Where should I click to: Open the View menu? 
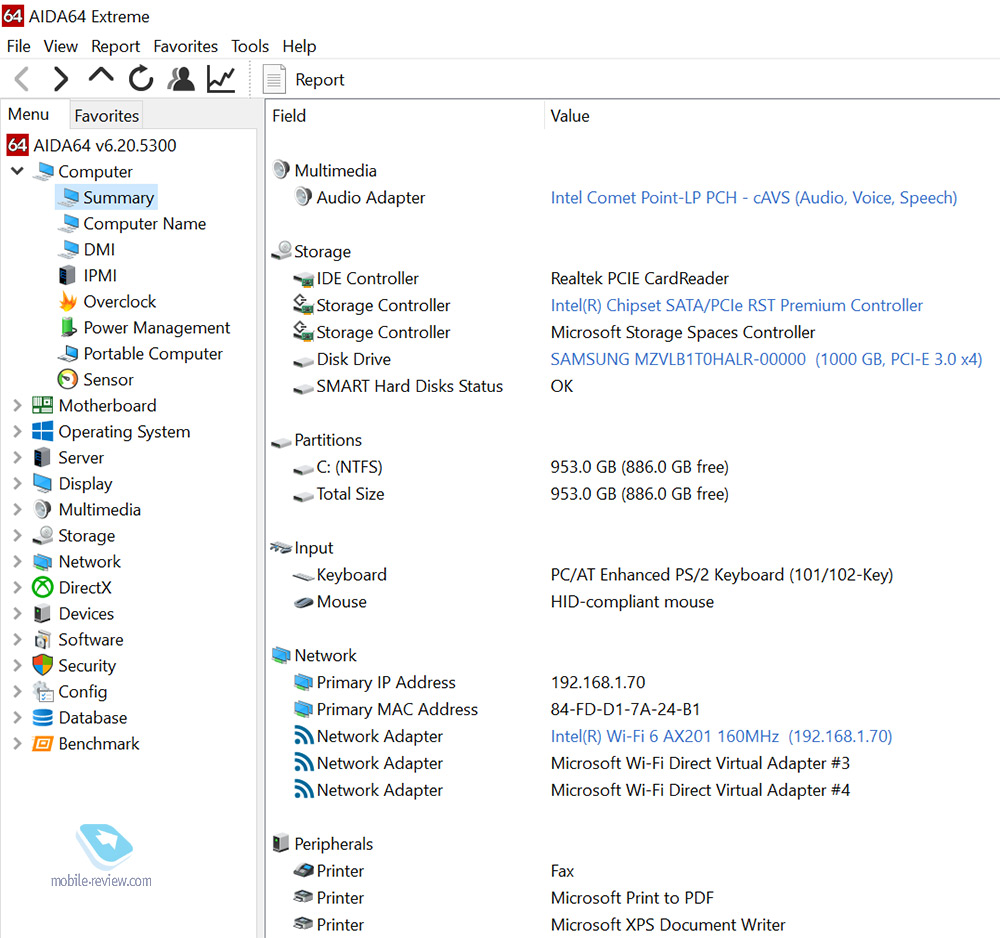61,47
